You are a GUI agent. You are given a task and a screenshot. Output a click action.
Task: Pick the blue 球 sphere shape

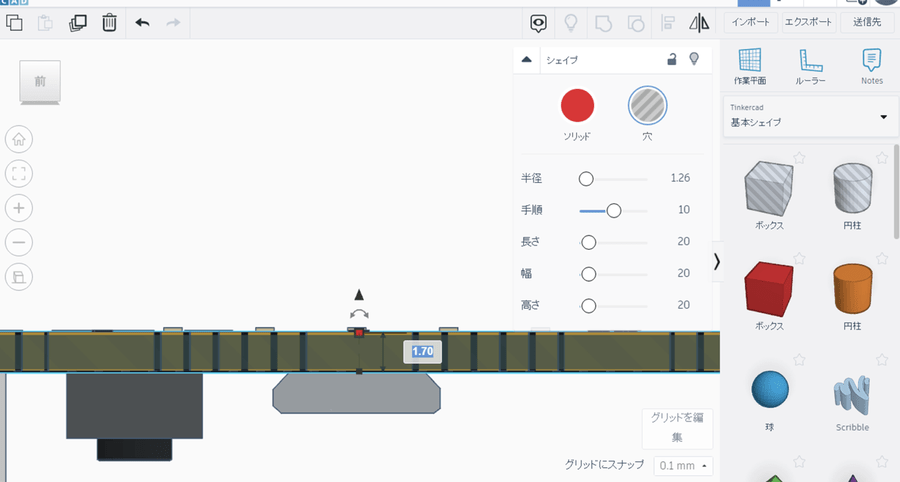(x=770, y=389)
